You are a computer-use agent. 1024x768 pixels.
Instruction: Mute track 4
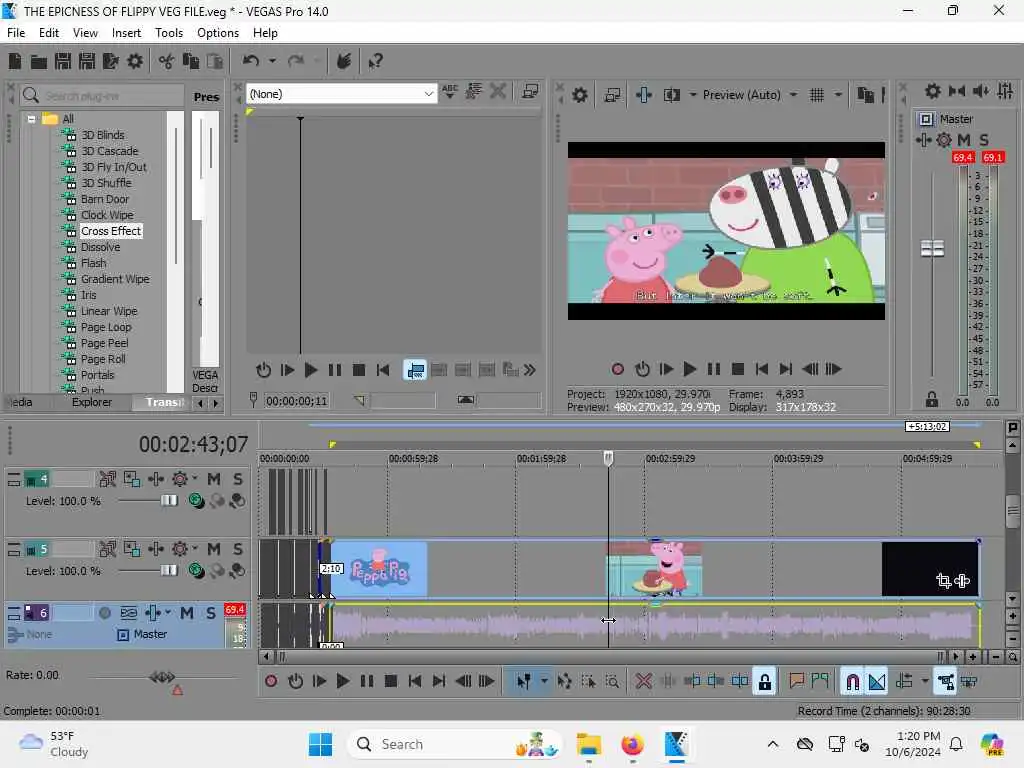(x=214, y=479)
